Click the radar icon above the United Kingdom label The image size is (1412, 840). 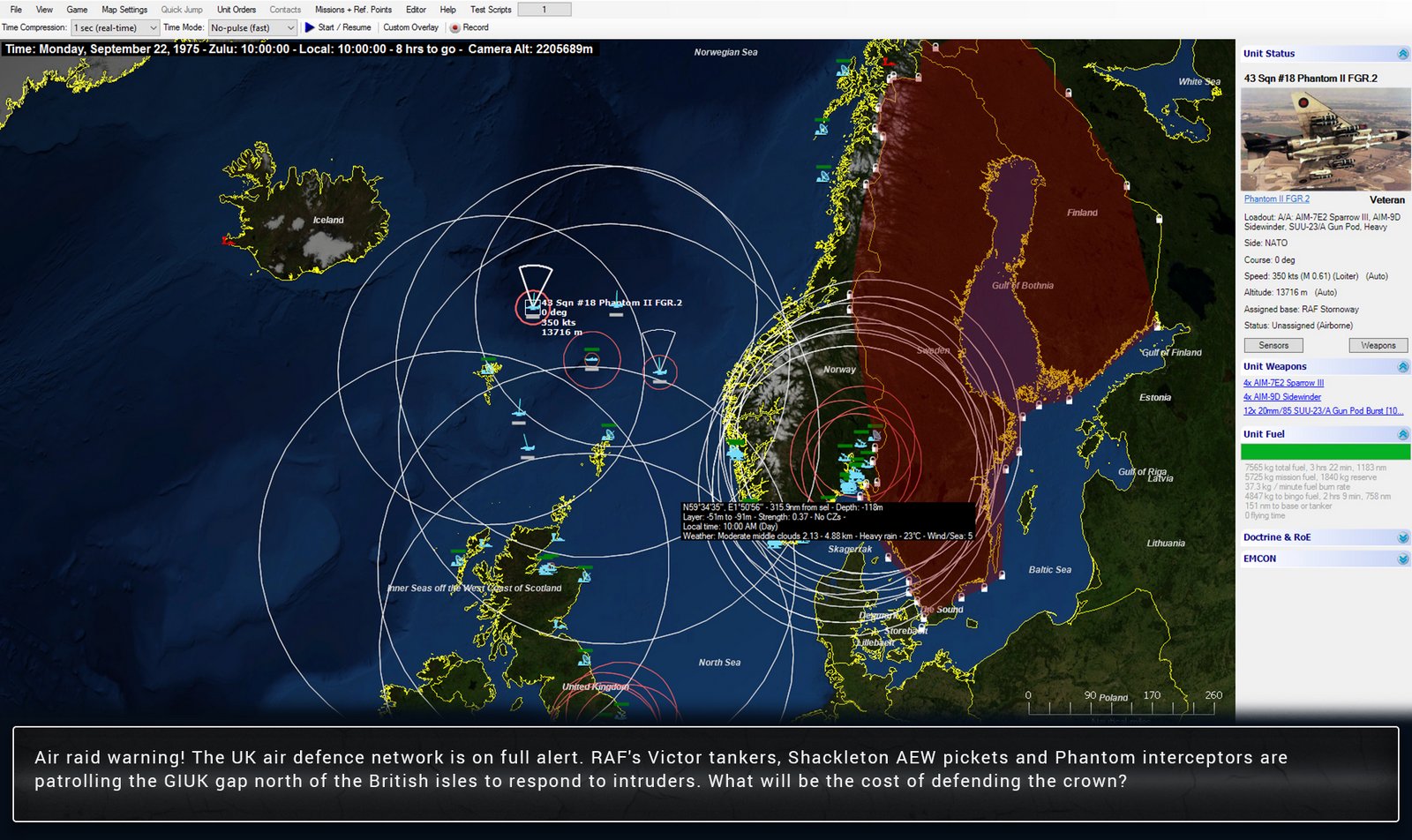click(x=583, y=658)
